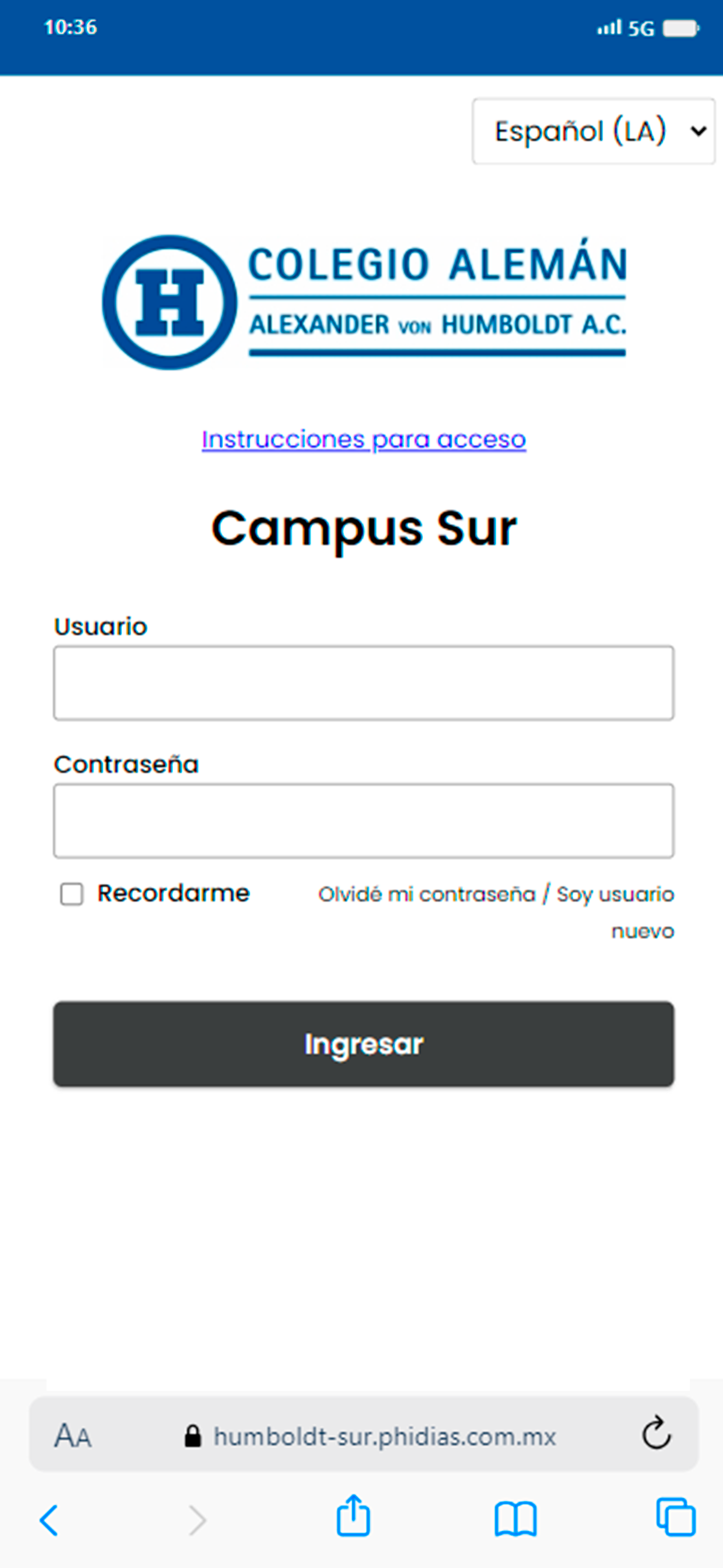Change language via the Español (LA) selector

tap(594, 130)
